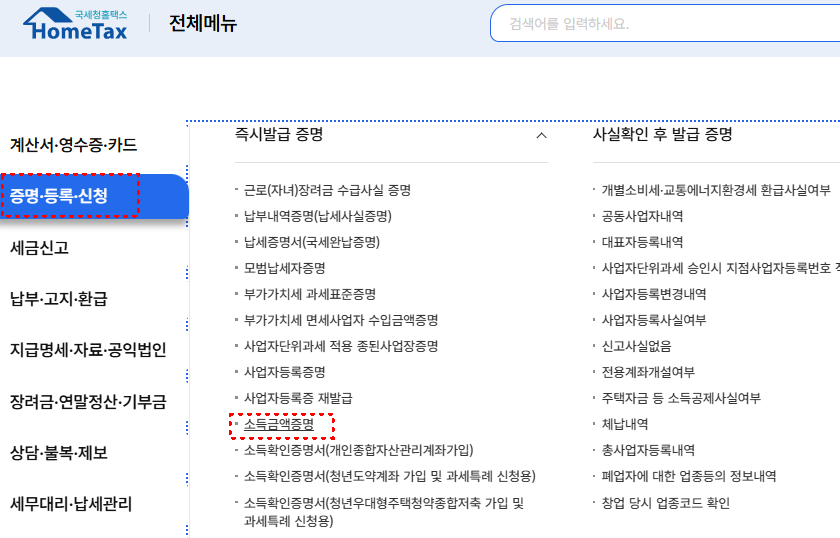The width and height of the screenshot is (840, 538).
Task: Open 폐업자에 대한 업종등의 정보내역 link
Action: [688, 476]
